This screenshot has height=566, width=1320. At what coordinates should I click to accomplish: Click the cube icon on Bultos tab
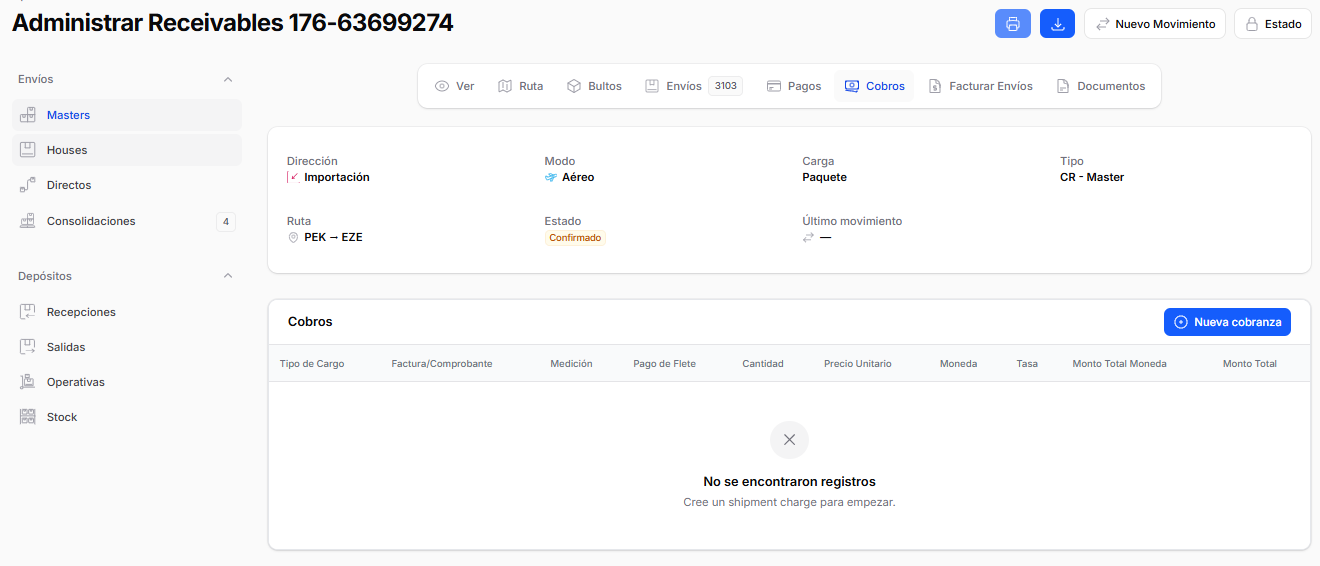point(574,86)
